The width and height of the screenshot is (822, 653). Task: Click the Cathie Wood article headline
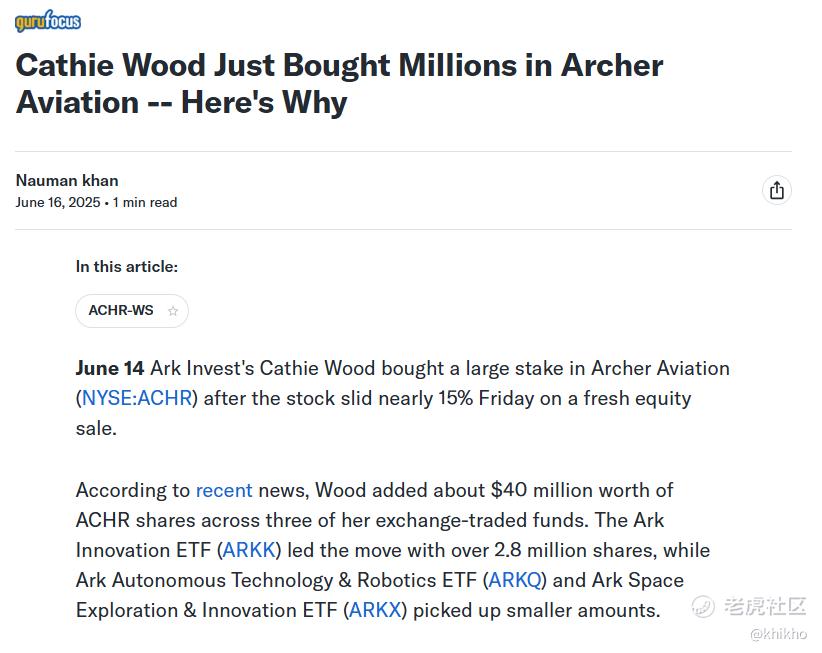[x=339, y=84]
